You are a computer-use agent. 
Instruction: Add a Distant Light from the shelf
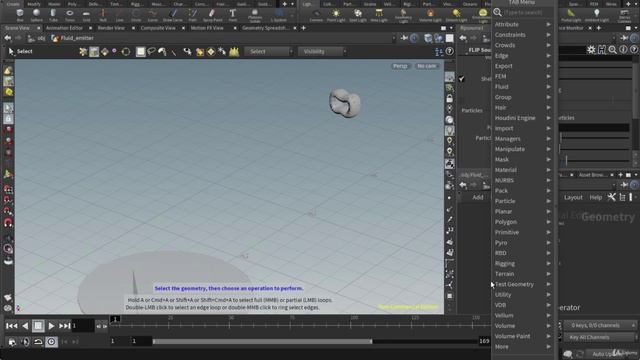[x=456, y=15]
